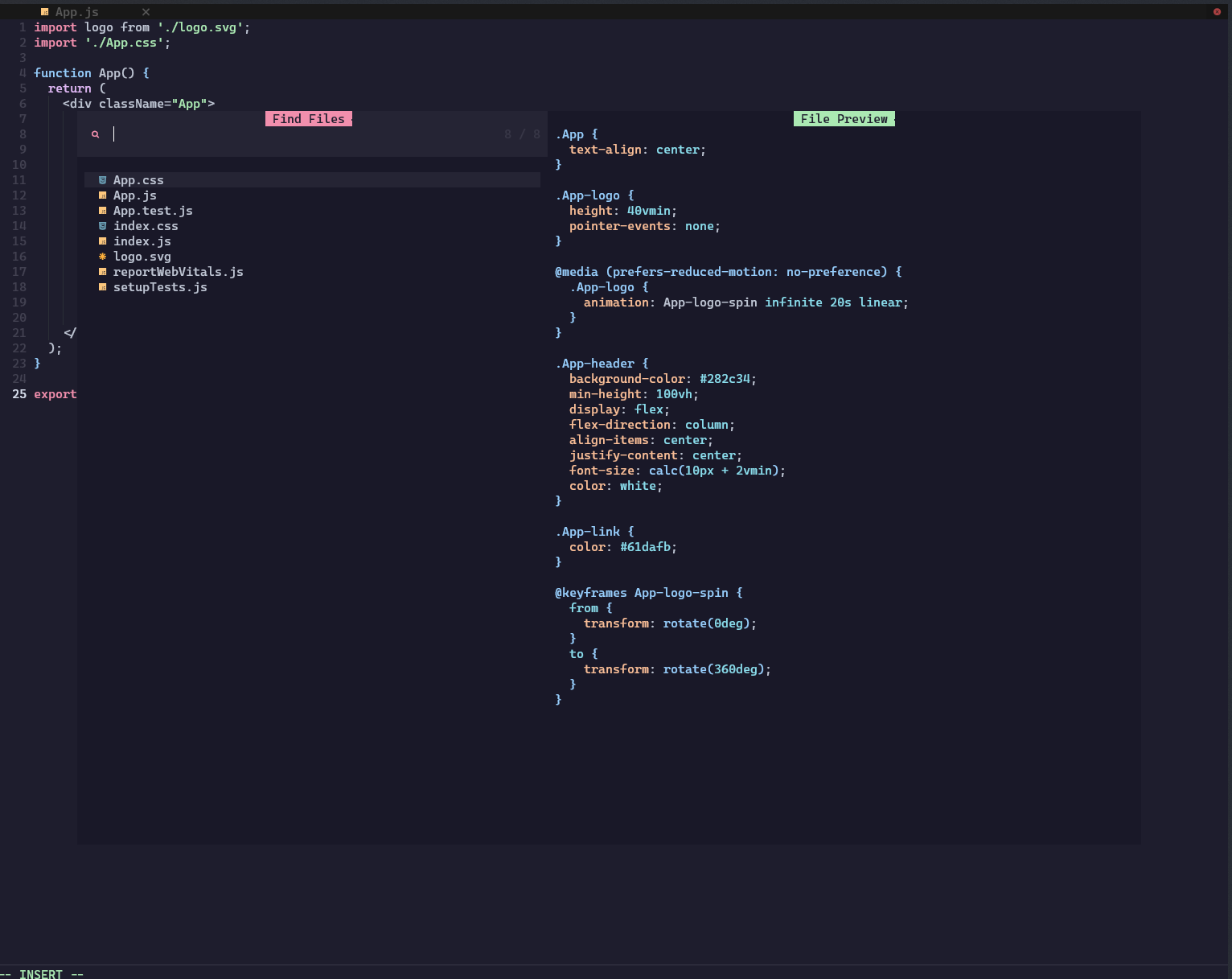Select setupTests.js in the finder
The width and height of the screenshot is (1232, 979).
[160, 286]
